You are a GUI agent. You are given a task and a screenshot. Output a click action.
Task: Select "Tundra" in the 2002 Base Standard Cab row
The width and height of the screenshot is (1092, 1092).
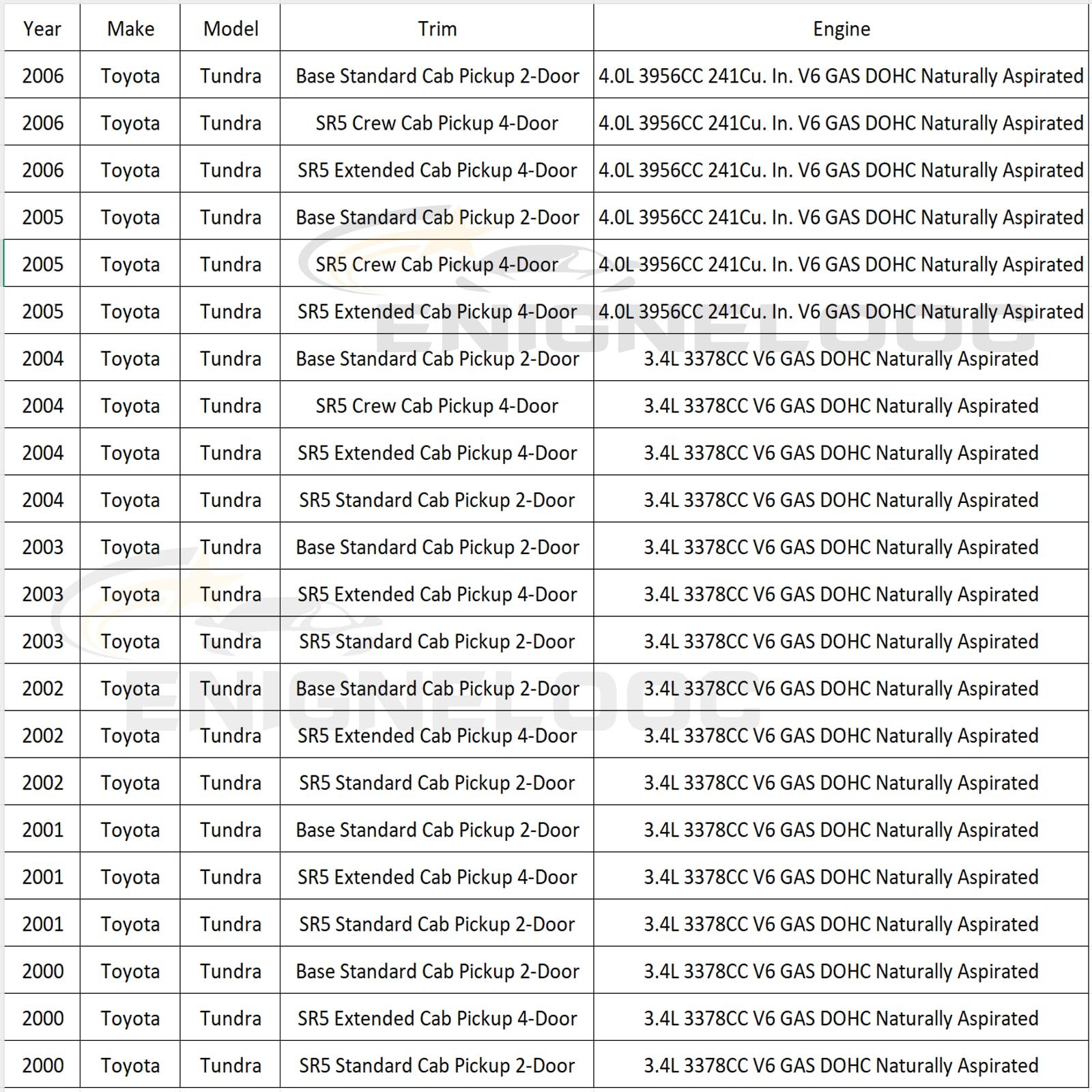tap(231, 687)
